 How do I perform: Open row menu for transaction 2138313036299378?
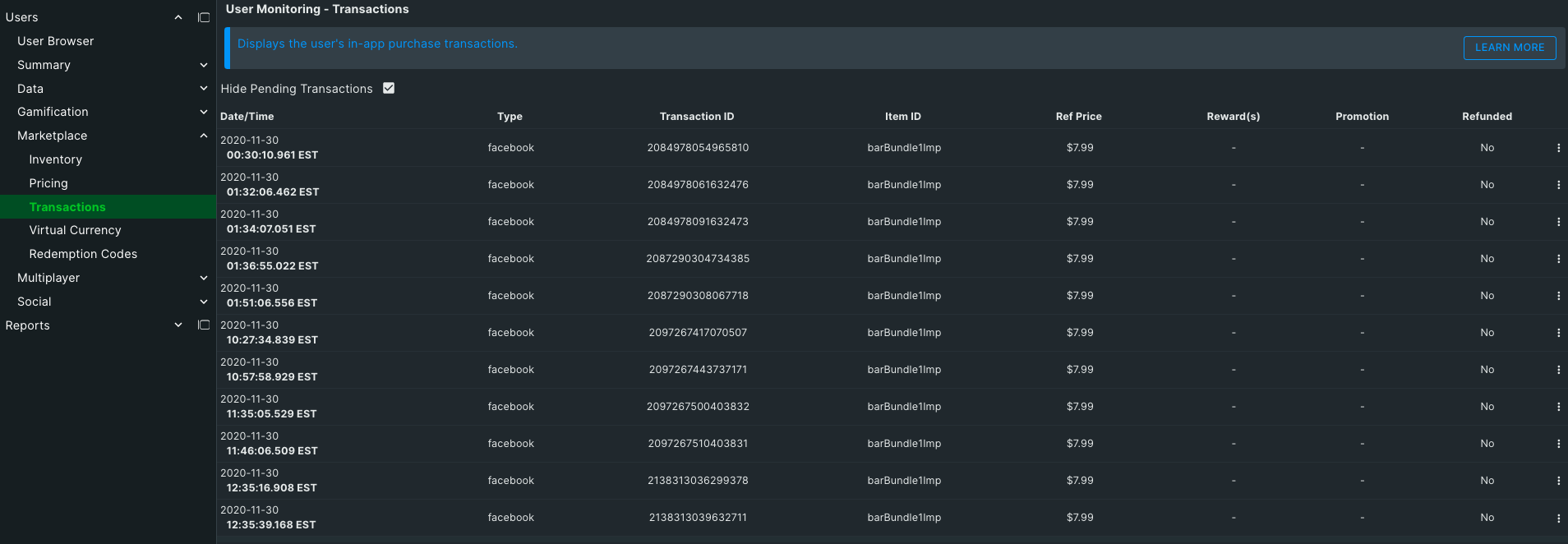coord(1558,481)
